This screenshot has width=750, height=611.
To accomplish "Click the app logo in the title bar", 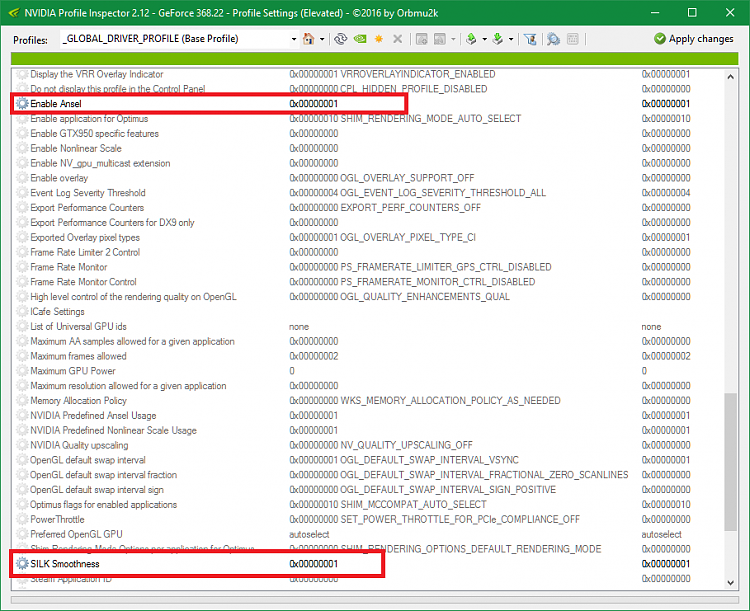I will click(x=13, y=13).
